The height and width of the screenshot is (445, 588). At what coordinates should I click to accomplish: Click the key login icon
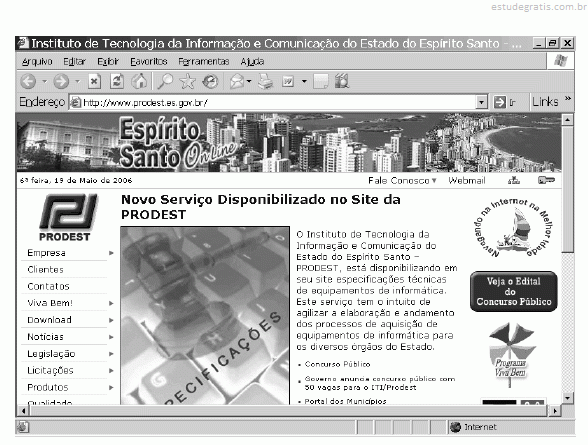546,181
